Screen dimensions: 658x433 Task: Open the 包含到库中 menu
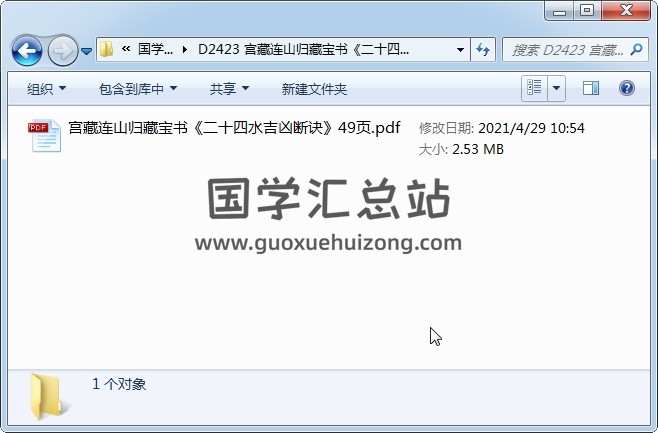pos(138,89)
